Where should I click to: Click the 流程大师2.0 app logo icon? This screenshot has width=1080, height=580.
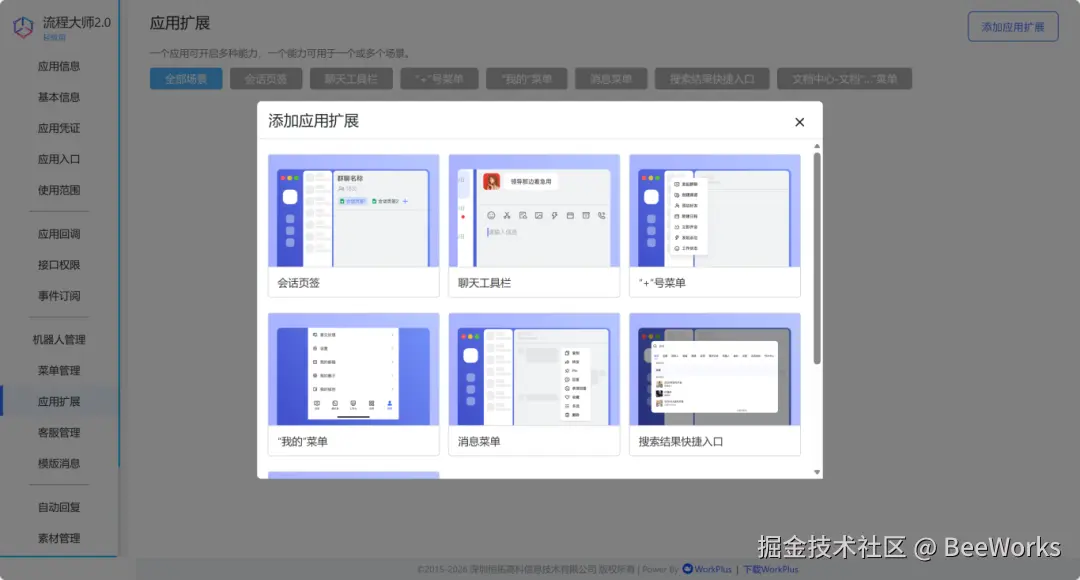[22, 26]
